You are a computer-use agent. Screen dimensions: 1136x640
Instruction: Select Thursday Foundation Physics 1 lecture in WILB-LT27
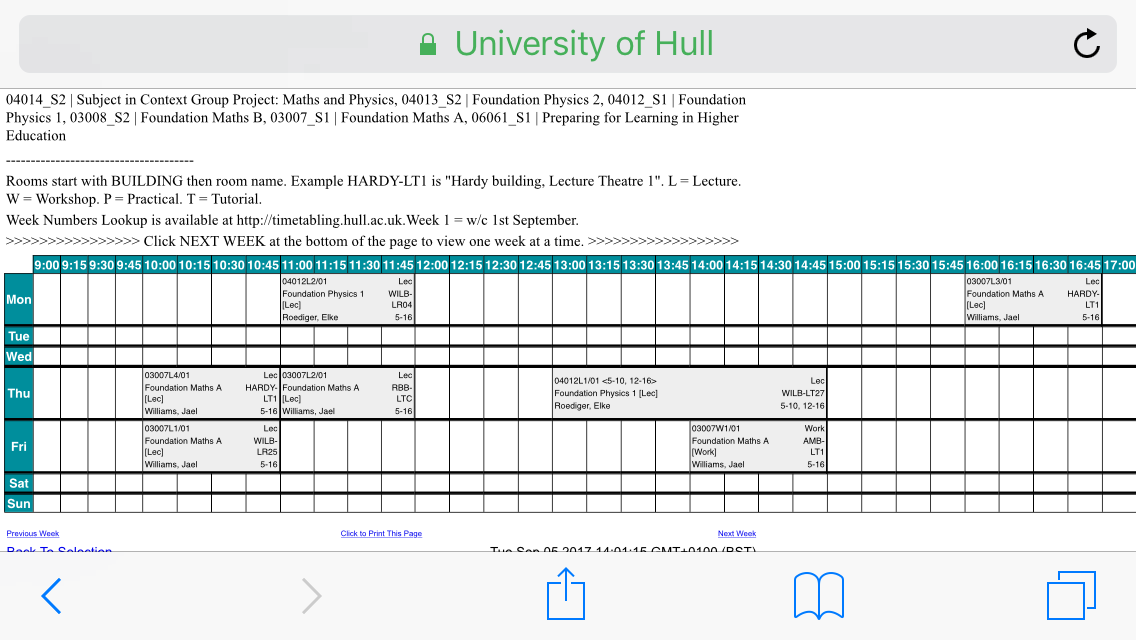[690, 393]
